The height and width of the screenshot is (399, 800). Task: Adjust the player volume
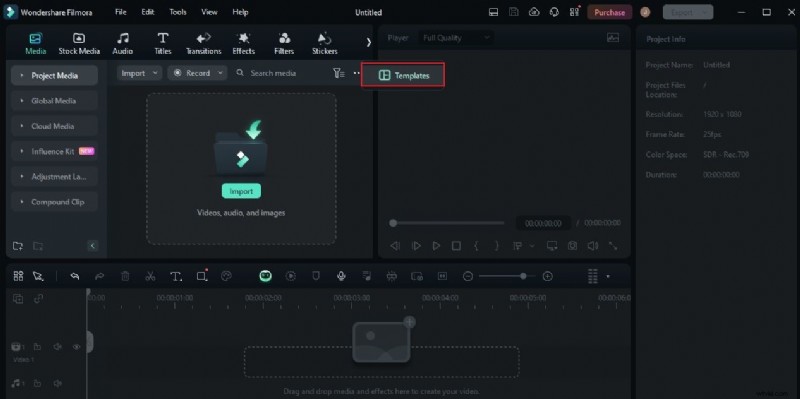point(592,246)
